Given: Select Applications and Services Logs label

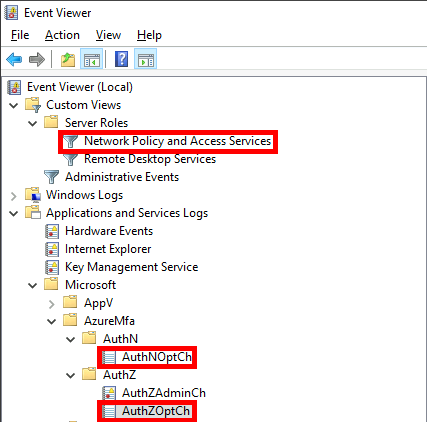Looking at the screenshot, I should tap(127, 213).
